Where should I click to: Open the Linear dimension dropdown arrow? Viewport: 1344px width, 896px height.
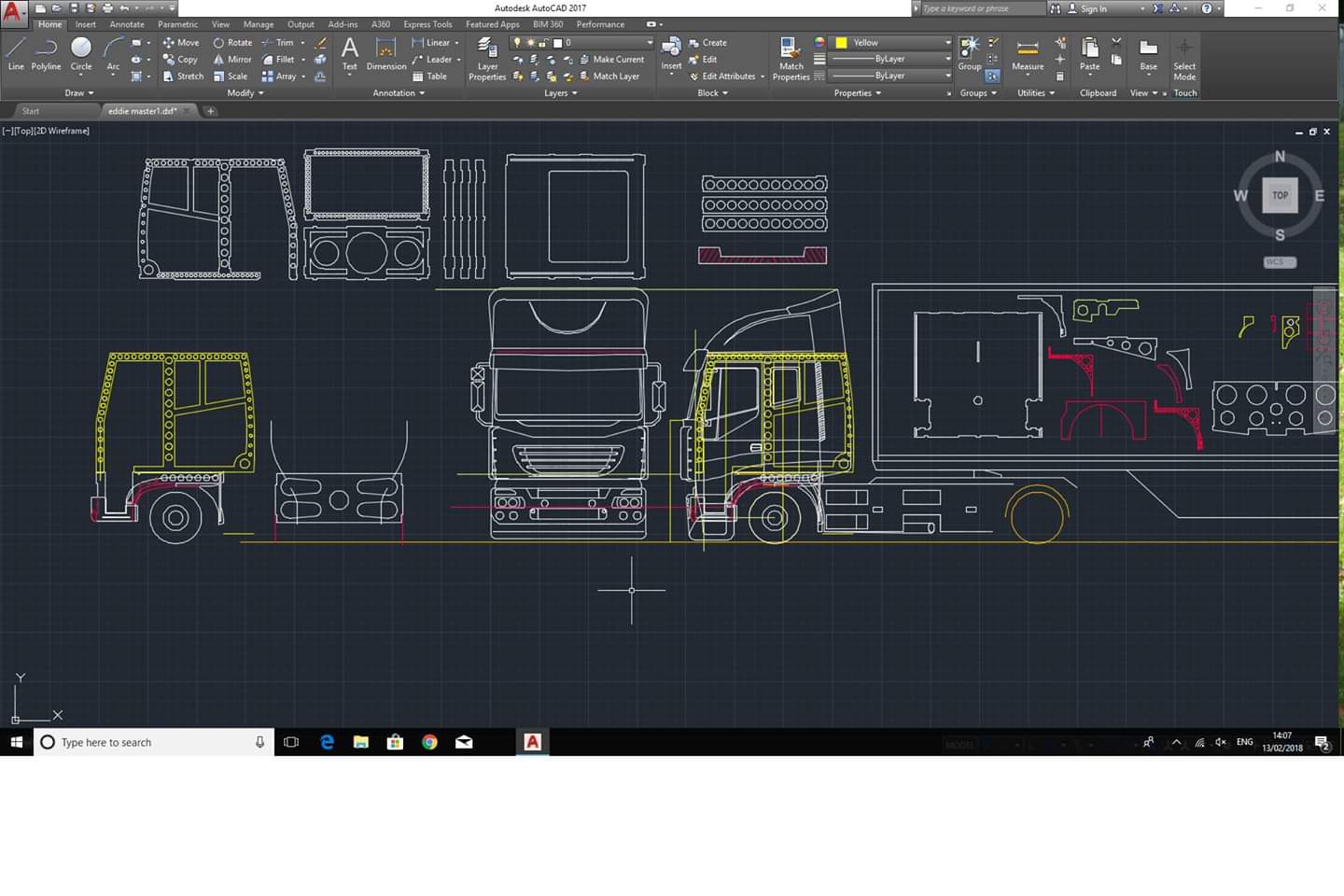[456, 42]
